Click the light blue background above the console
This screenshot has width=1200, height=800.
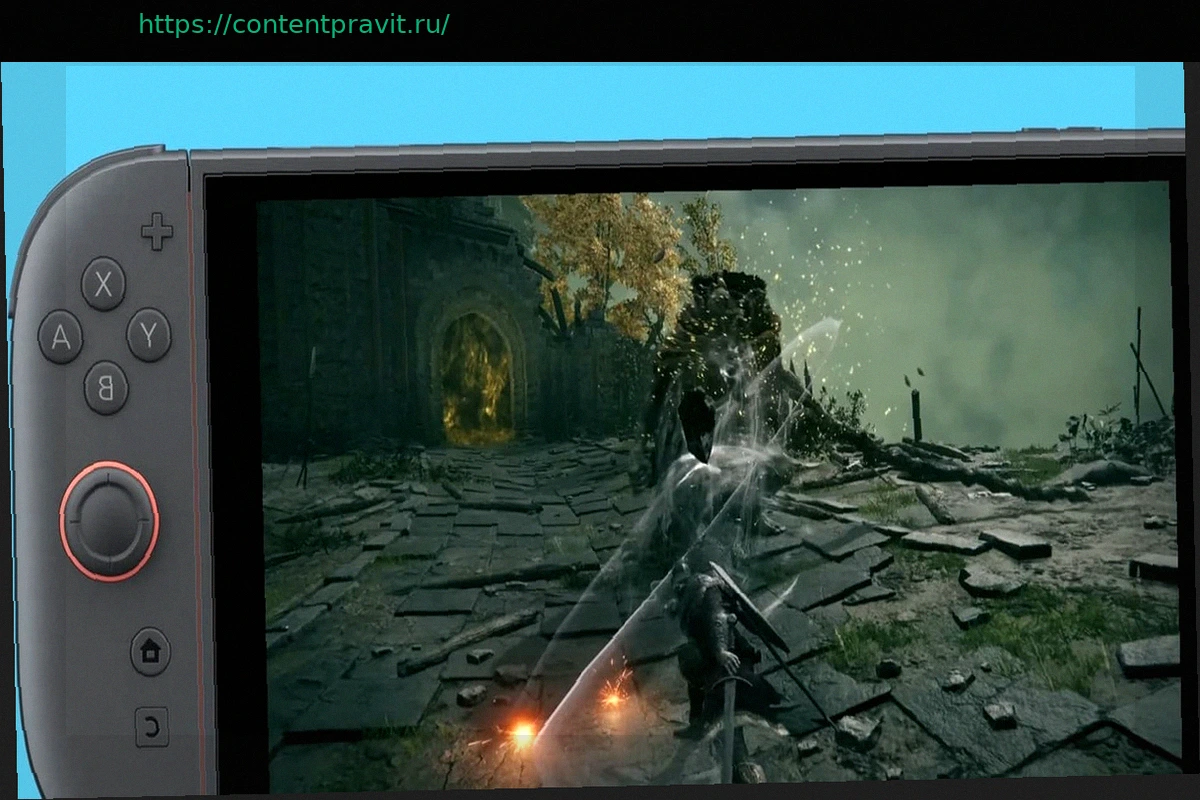click(600, 100)
